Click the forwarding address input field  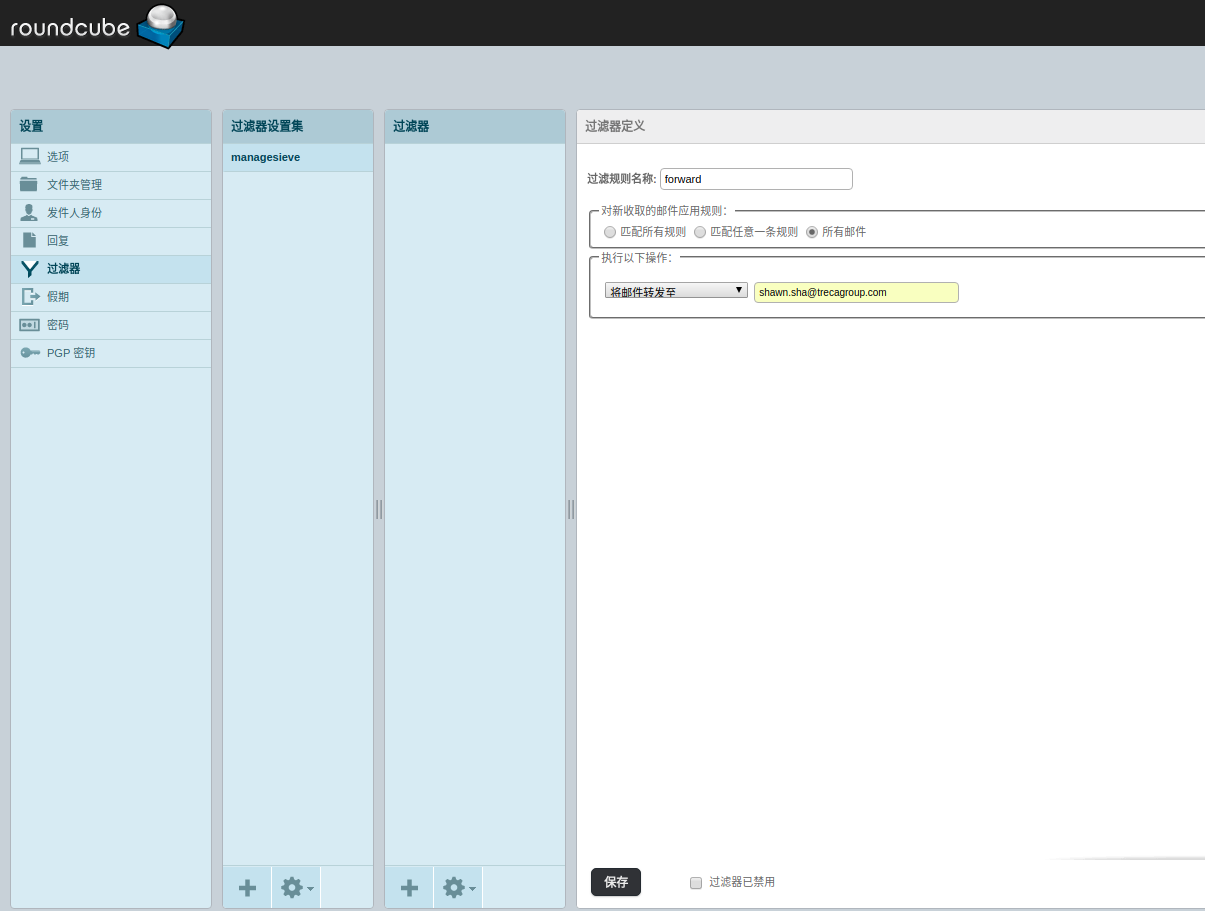pos(855,292)
